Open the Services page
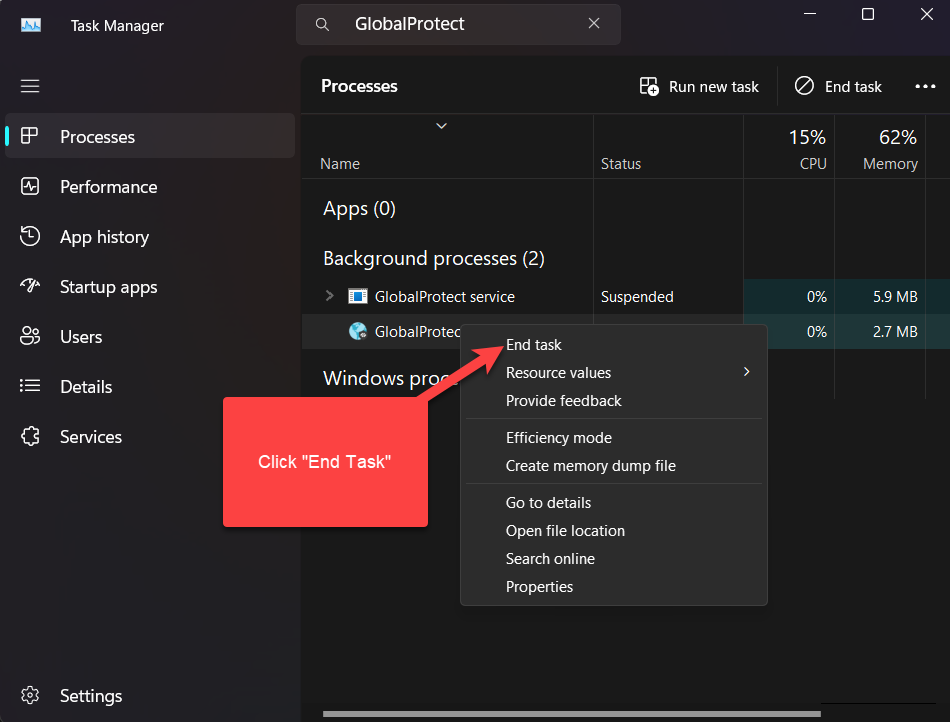This screenshot has height=722, width=950. [x=90, y=437]
